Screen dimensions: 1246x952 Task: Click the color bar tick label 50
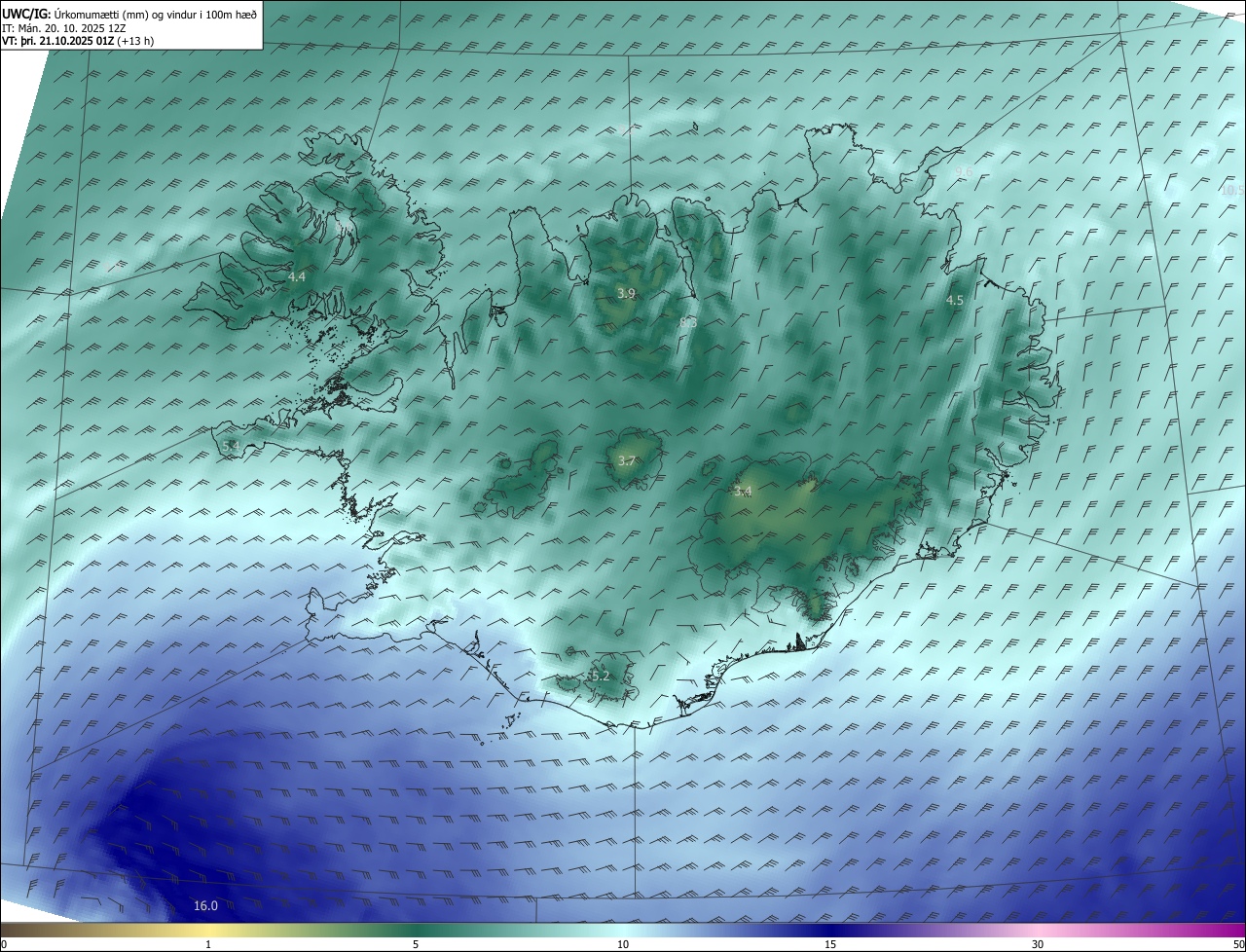point(1238,944)
